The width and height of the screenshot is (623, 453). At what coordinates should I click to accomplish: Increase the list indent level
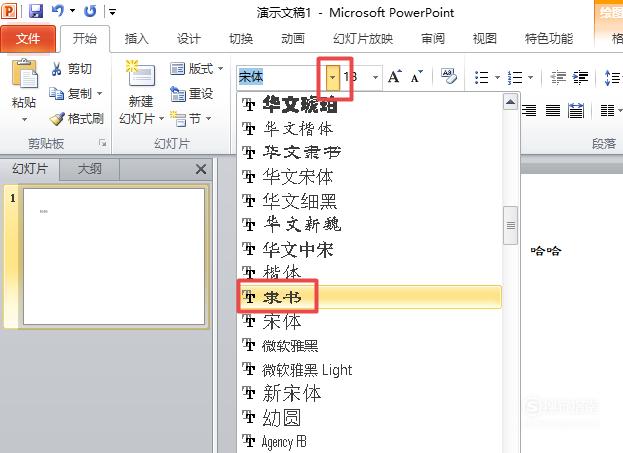tap(581, 77)
